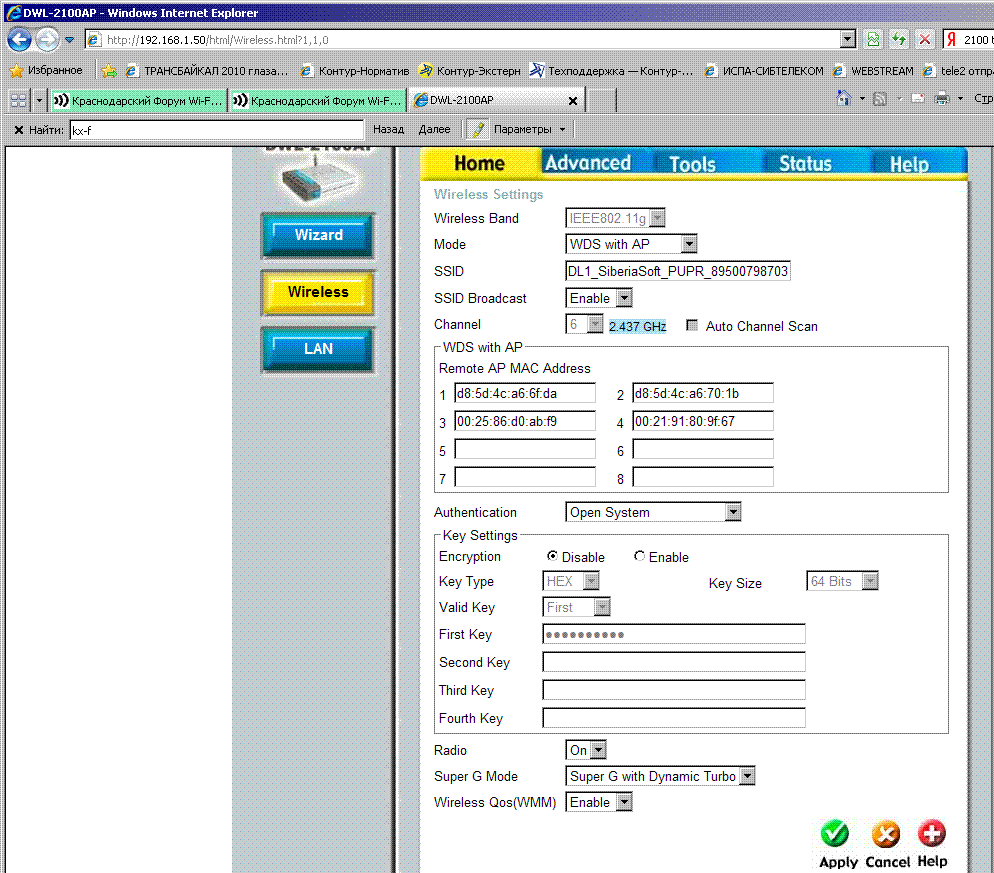
Task: Click the browser Forward arrow button
Action: point(47,39)
